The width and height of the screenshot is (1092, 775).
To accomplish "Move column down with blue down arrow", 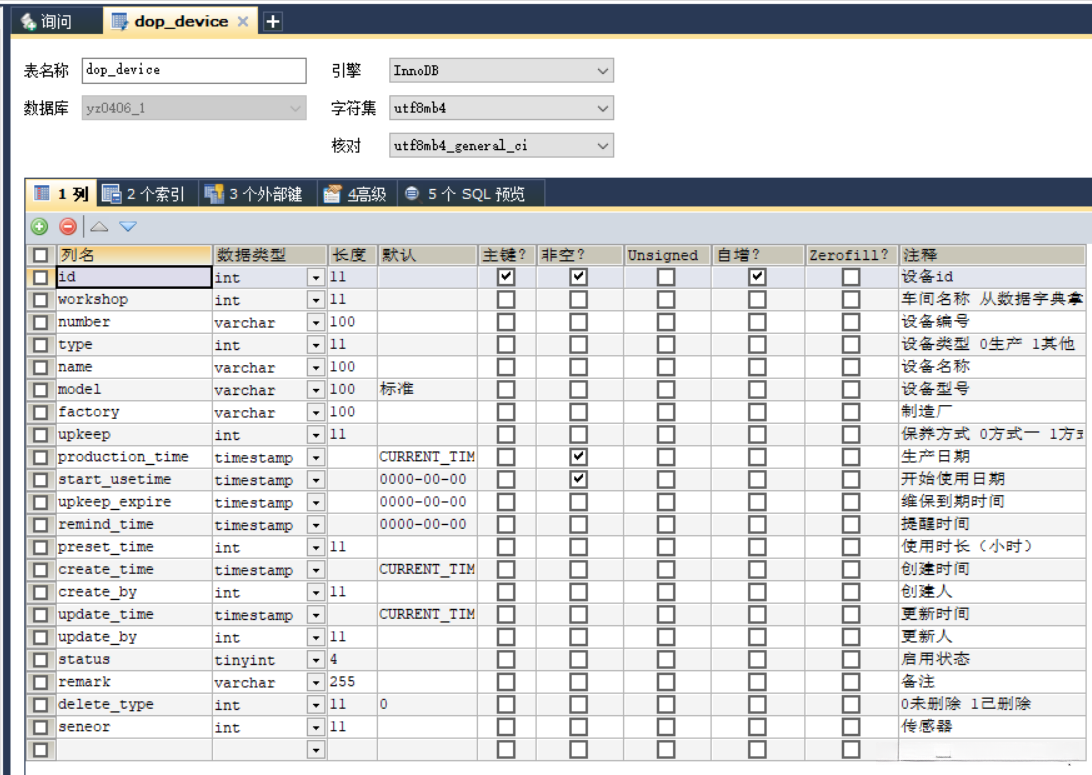I will point(128,226).
